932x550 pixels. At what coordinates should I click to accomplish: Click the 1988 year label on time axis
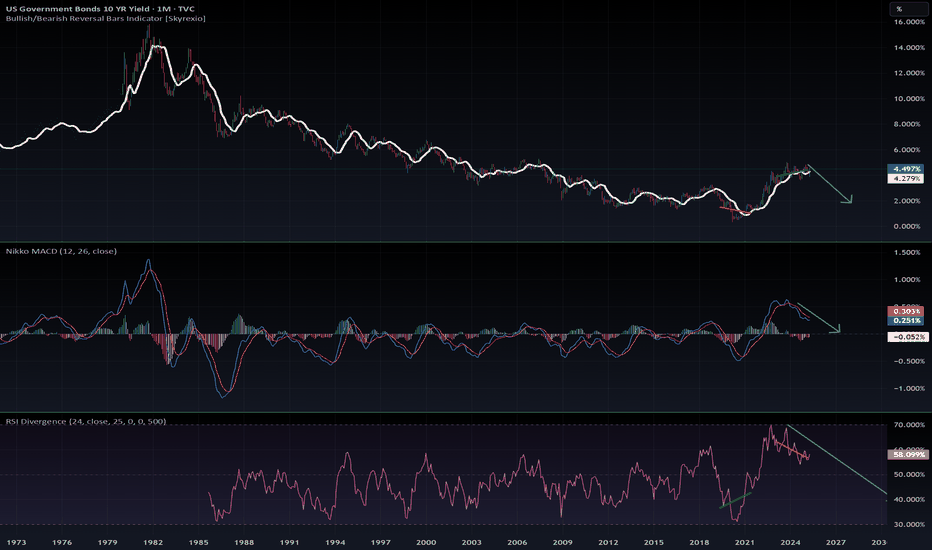pyautogui.click(x=244, y=542)
